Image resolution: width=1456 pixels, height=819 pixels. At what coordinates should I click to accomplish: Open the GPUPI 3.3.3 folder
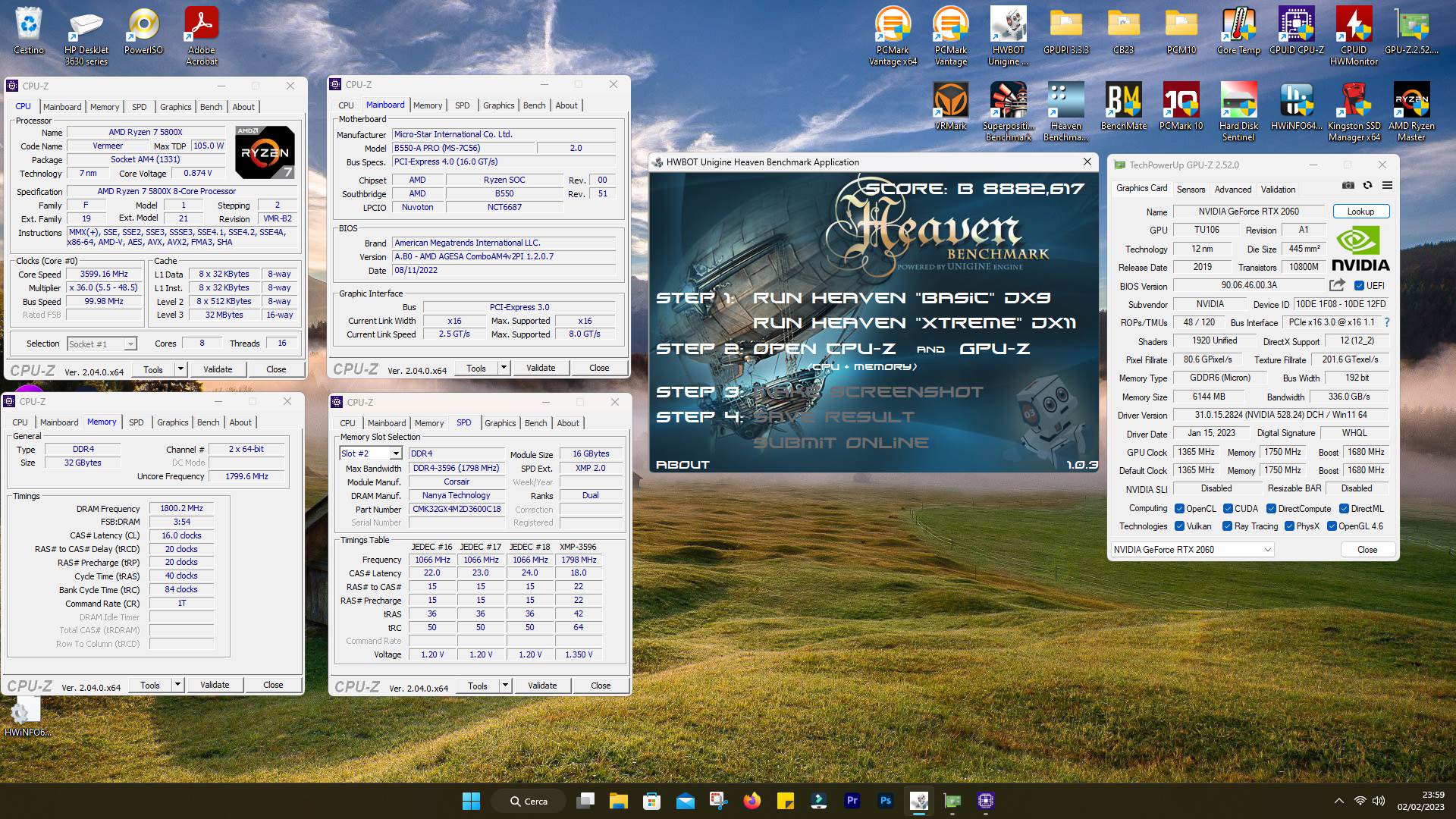click(x=1066, y=32)
